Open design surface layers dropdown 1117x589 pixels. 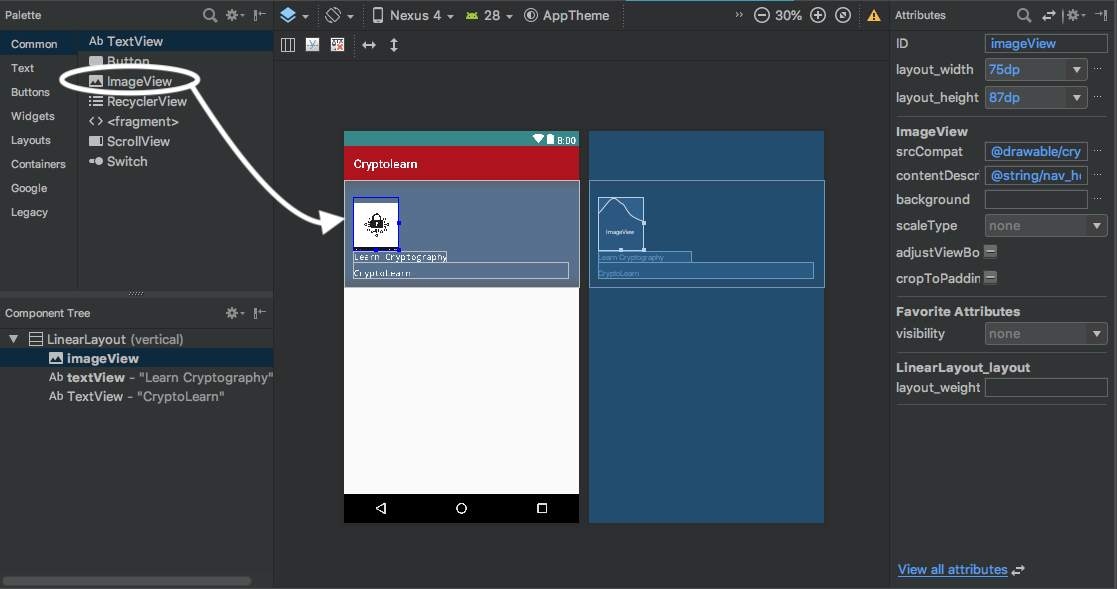pos(294,15)
